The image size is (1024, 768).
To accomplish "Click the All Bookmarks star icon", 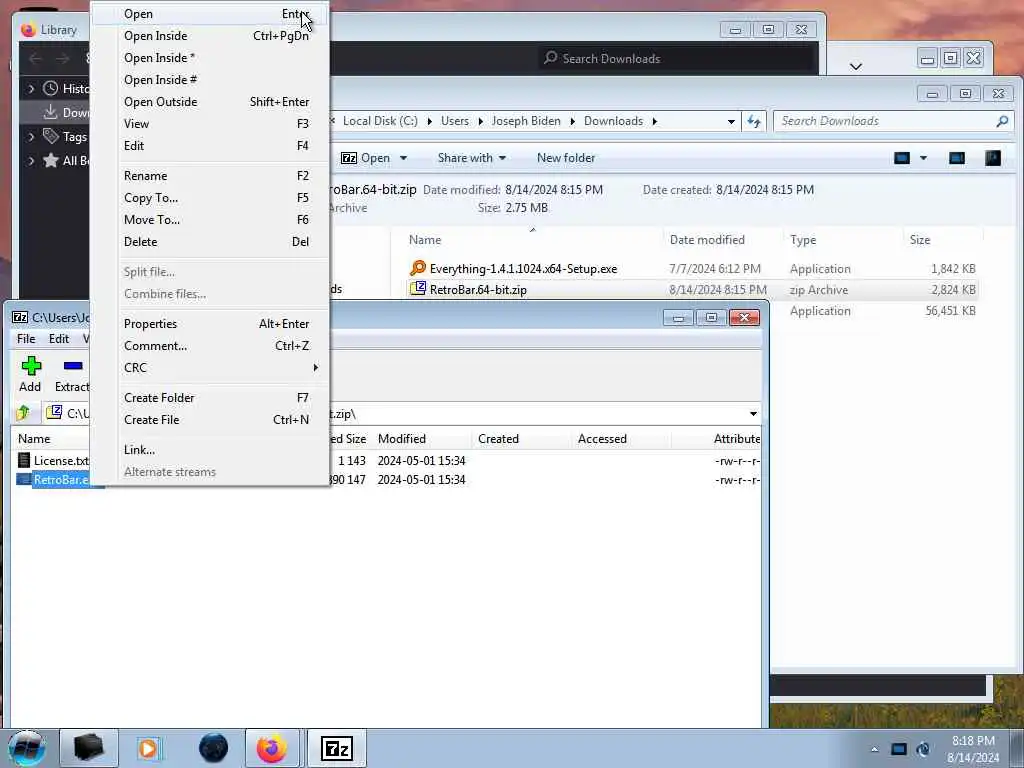I will 50,161.
